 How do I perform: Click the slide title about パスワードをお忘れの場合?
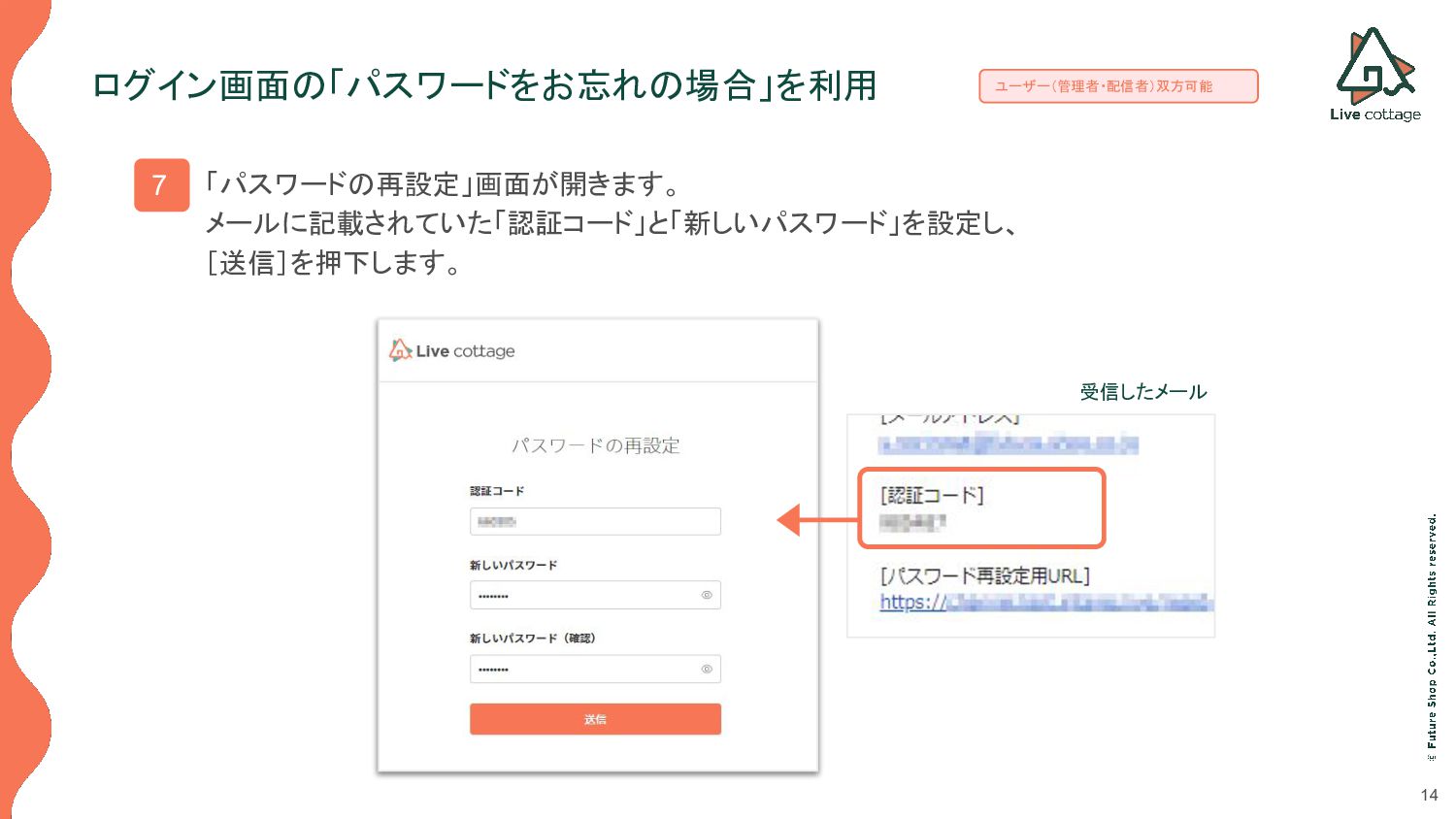coord(484,85)
